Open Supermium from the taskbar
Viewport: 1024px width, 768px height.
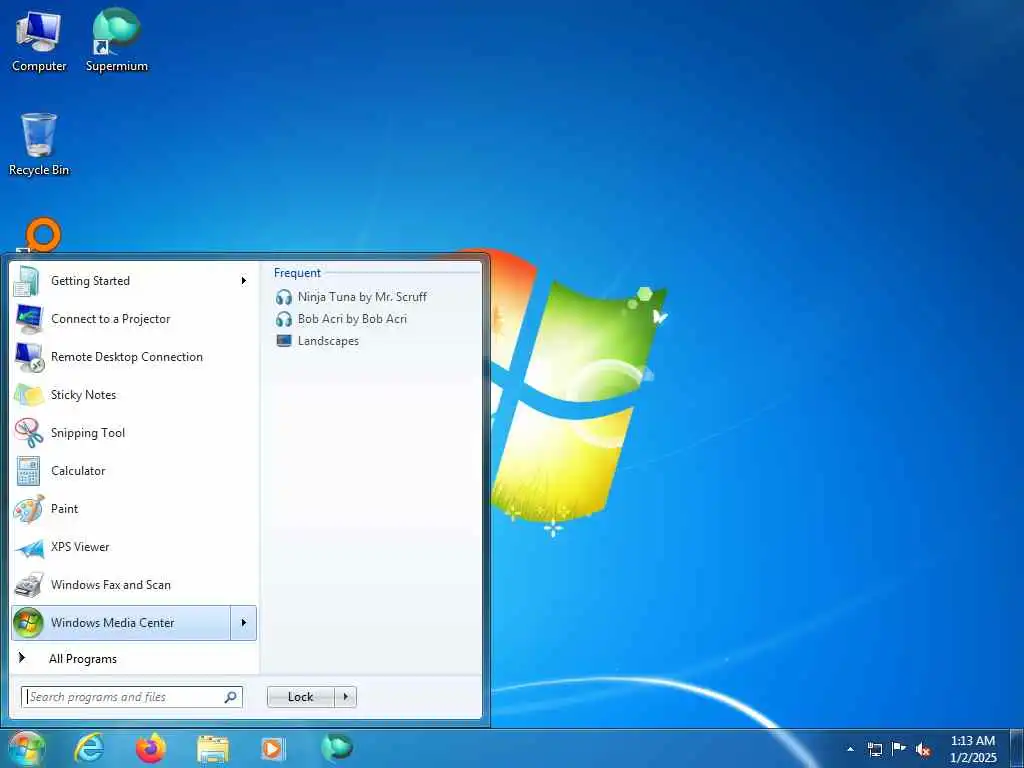click(336, 748)
